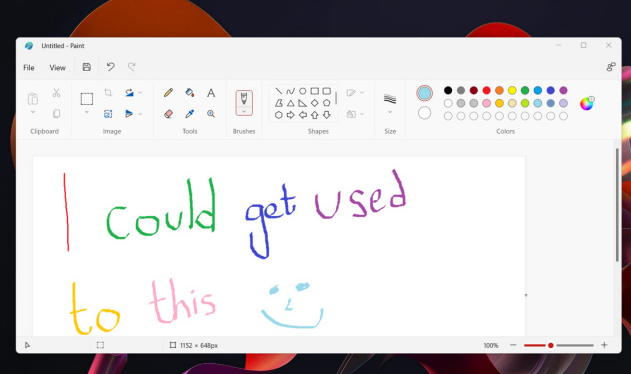The image size is (631, 374).
Task: Select the Line shape
Action: 278,91
